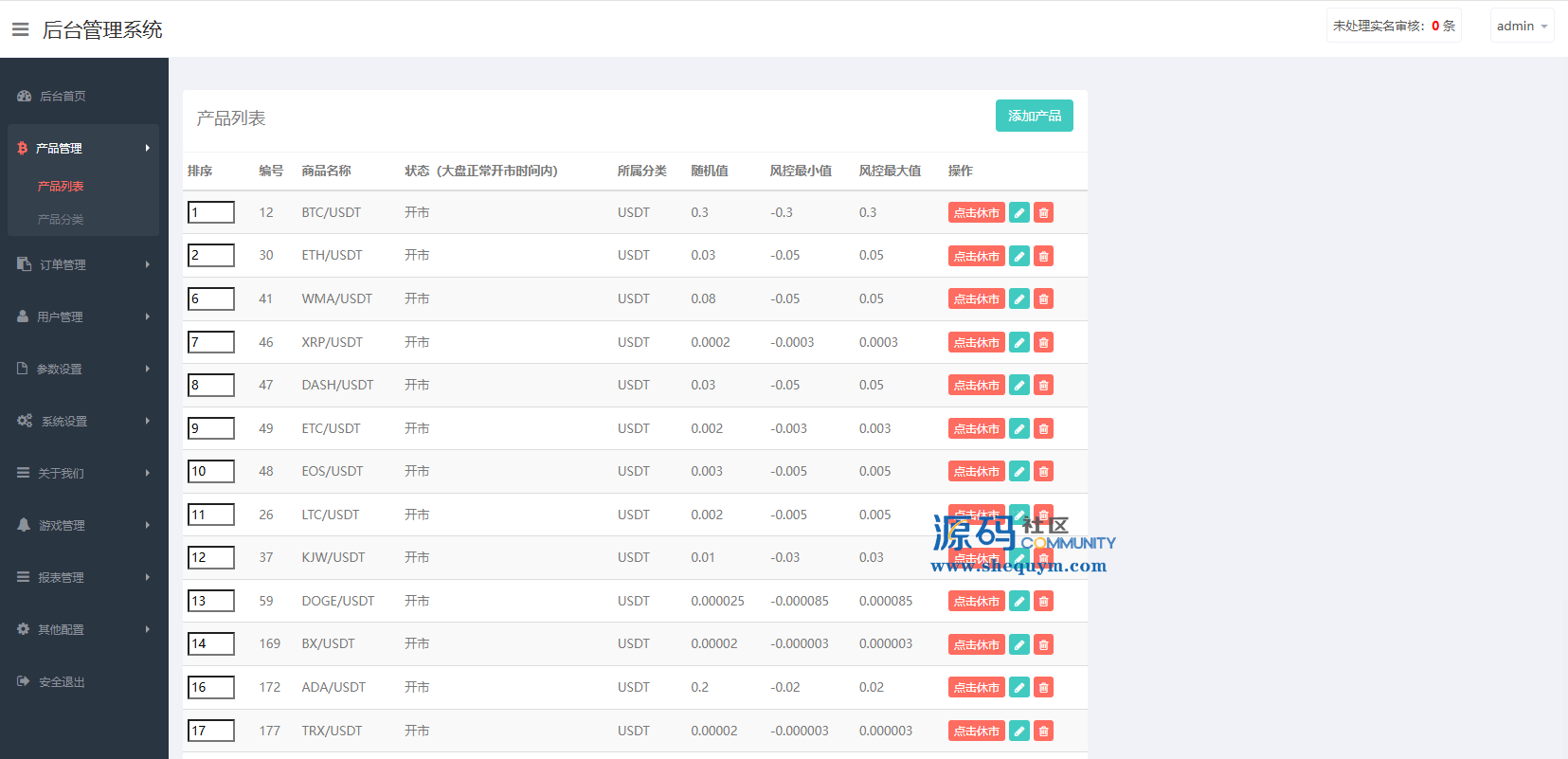Go to 后台首页 in sidebar
Image resolution: width=1568 pixels, height=759 pixels.
tap(63, 97)
